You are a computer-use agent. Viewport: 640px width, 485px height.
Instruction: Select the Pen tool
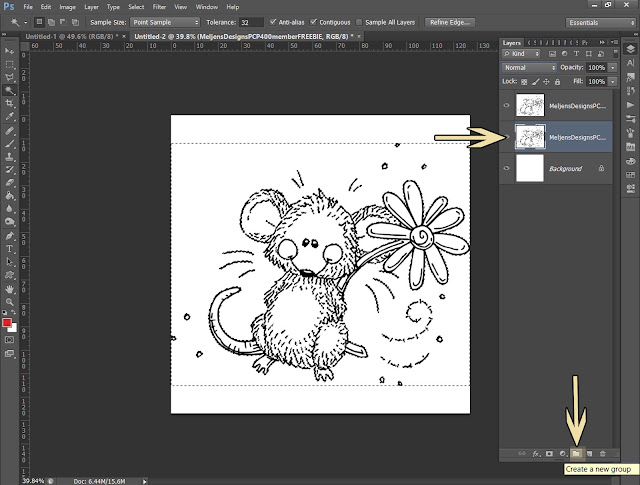point(9,236)
